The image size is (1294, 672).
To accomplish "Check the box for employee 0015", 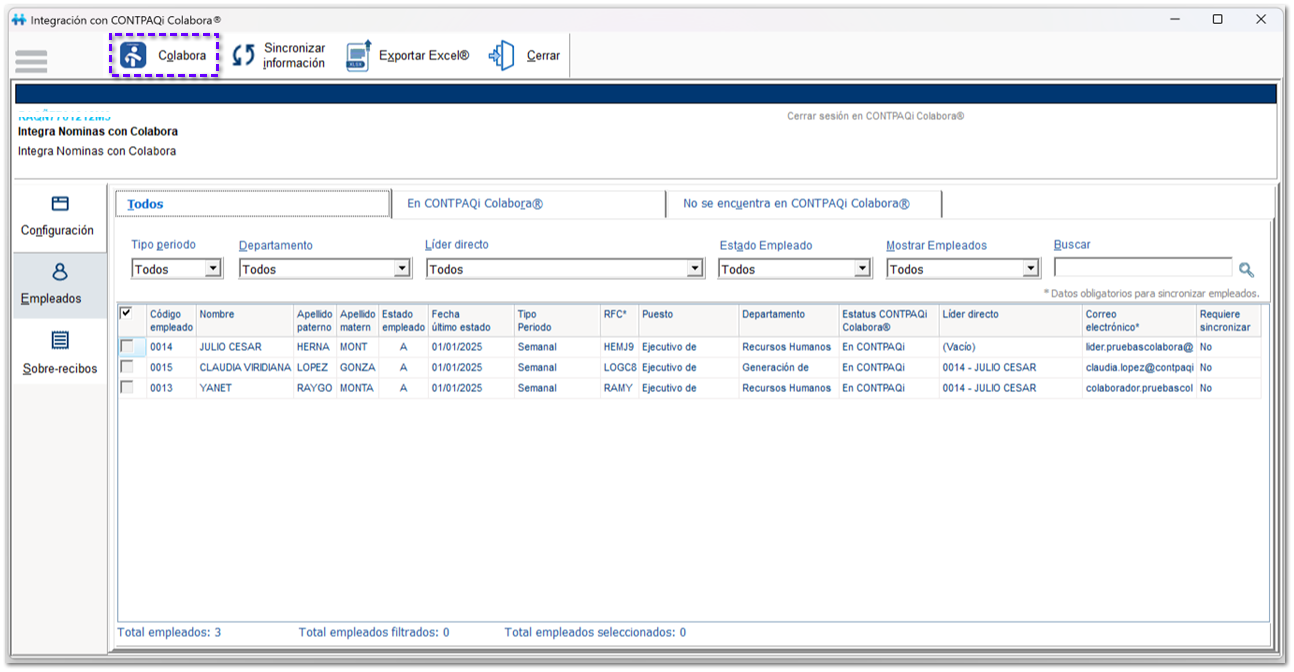I will tap(126, 367).
